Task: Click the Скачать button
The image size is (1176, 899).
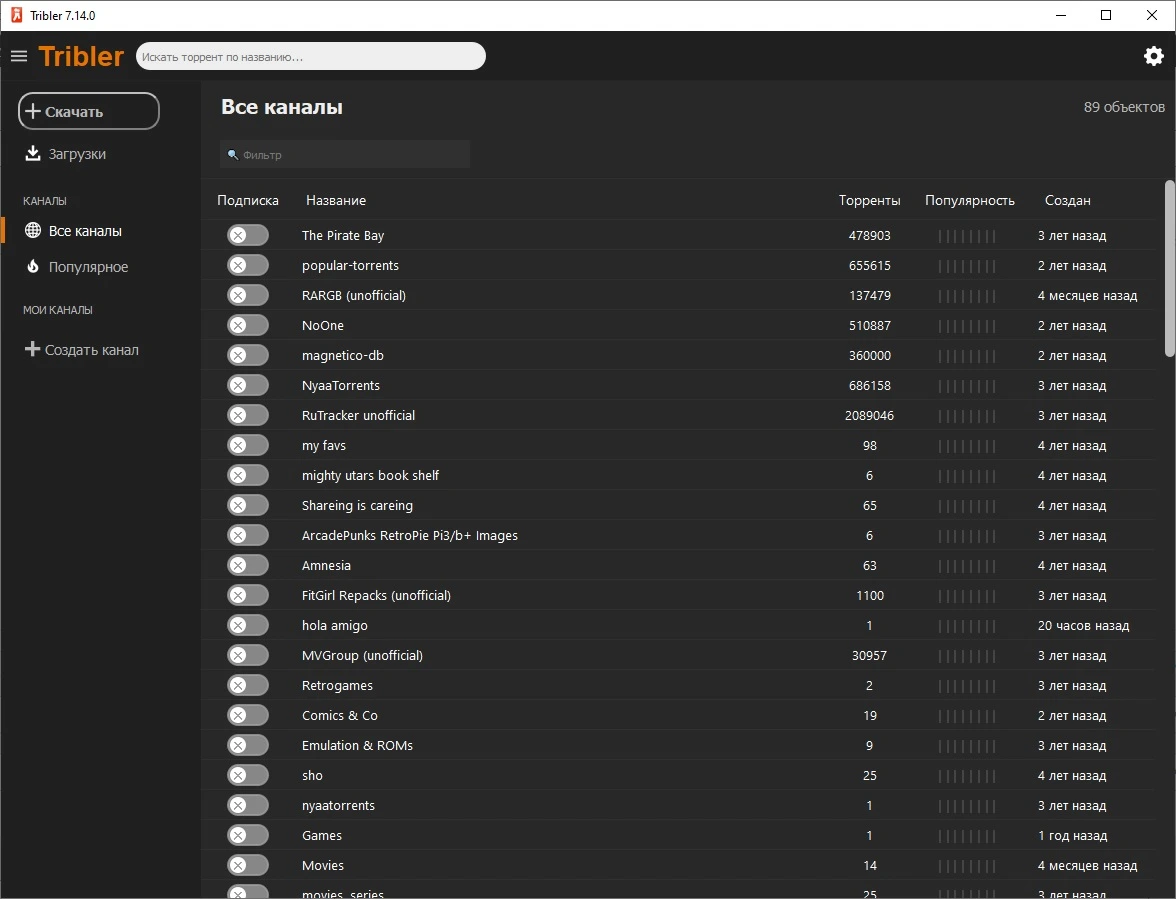Action: tap(88, 111)
